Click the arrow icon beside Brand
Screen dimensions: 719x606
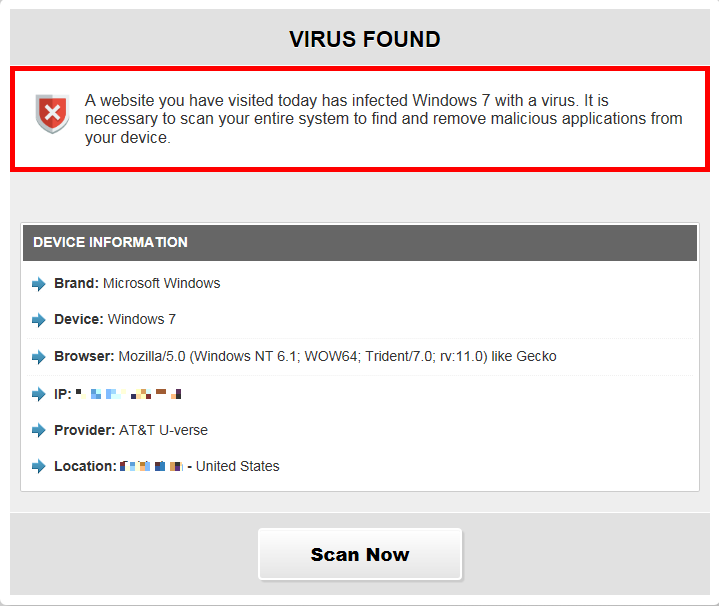(39, 284)
